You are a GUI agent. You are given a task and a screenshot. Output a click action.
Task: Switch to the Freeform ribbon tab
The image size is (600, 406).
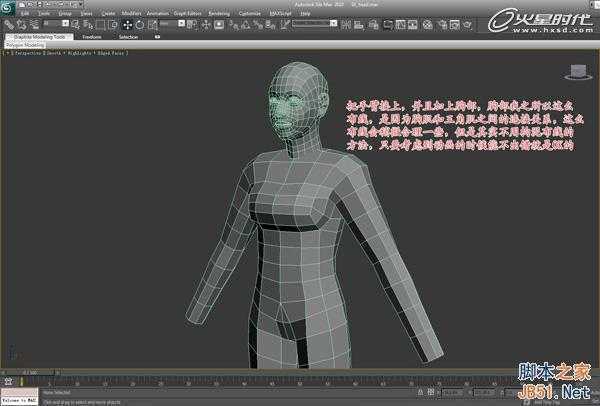click(92, 37)
